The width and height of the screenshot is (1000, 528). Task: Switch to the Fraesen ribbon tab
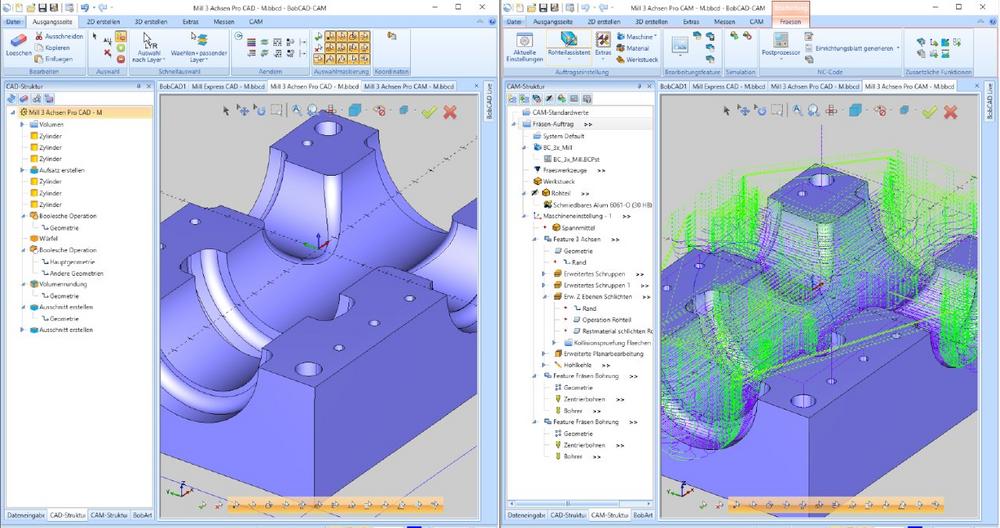coord(789,20)
